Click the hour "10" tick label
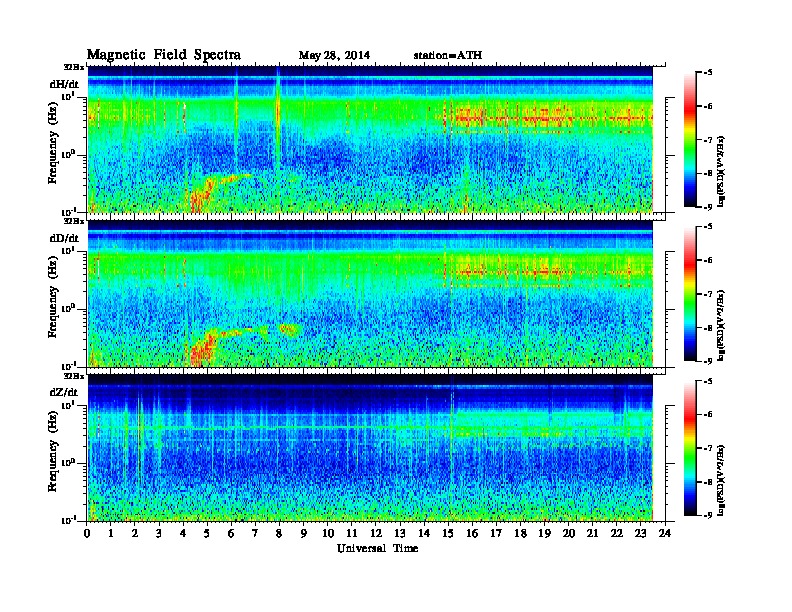Image resolution: width=792 pixels, height=612 pixels. point(328,534)
